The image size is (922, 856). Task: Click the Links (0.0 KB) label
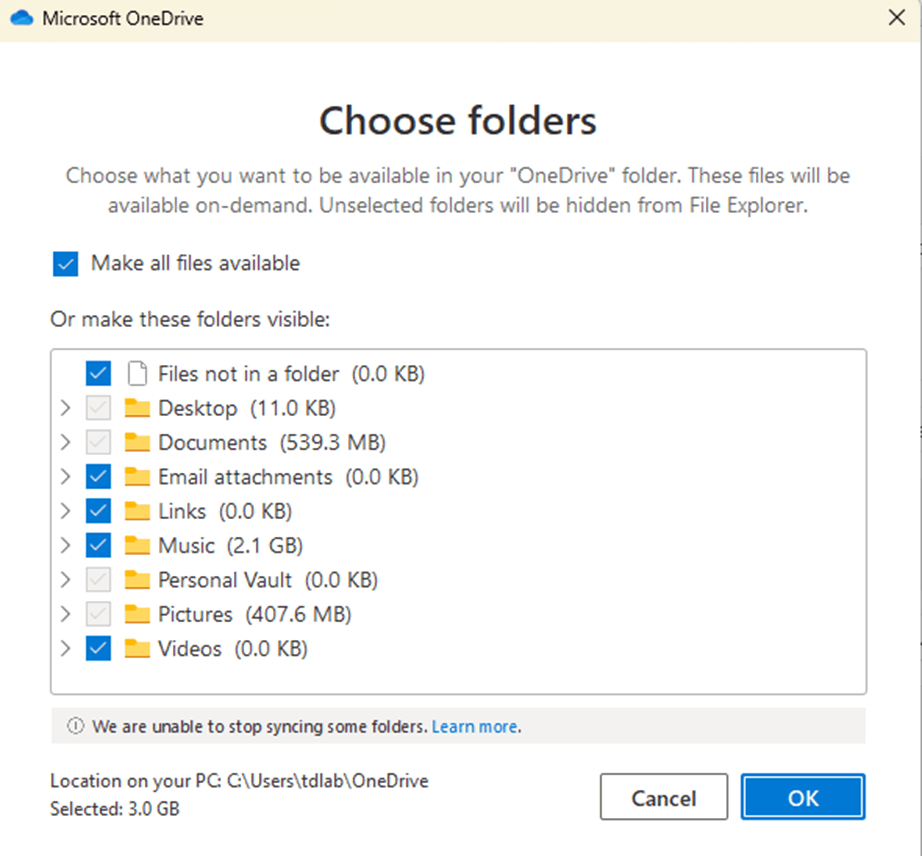[x=225, y=511]
